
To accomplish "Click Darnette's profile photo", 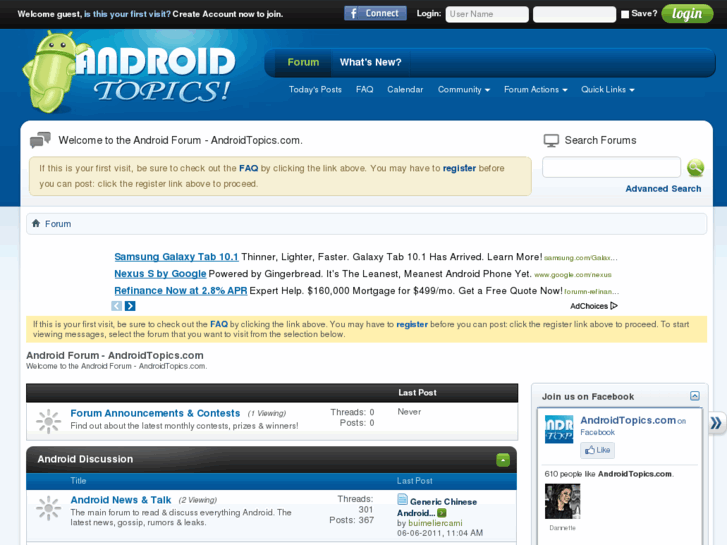I will (x=562, y=501).
